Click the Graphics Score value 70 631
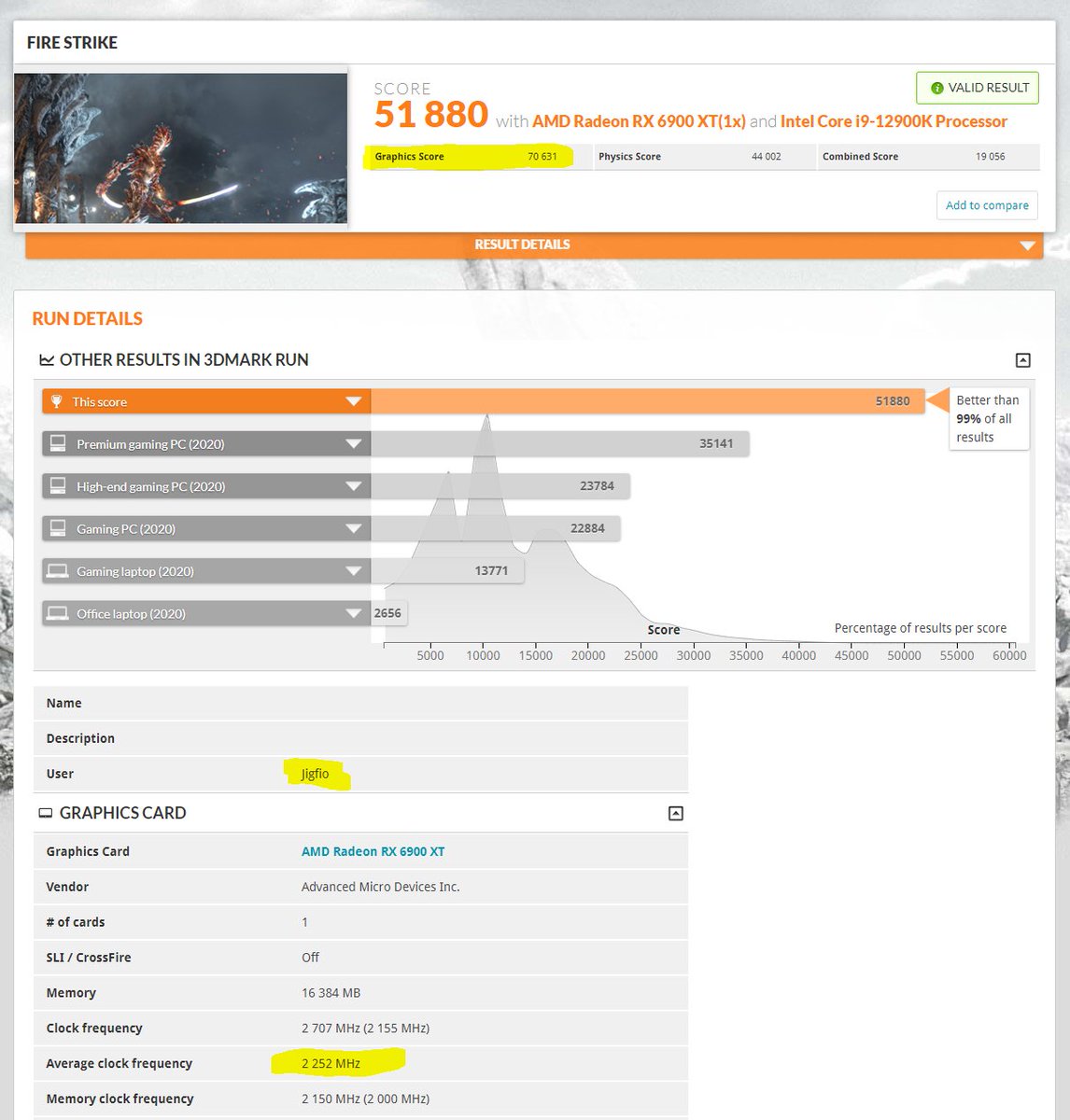 [542, 157]
